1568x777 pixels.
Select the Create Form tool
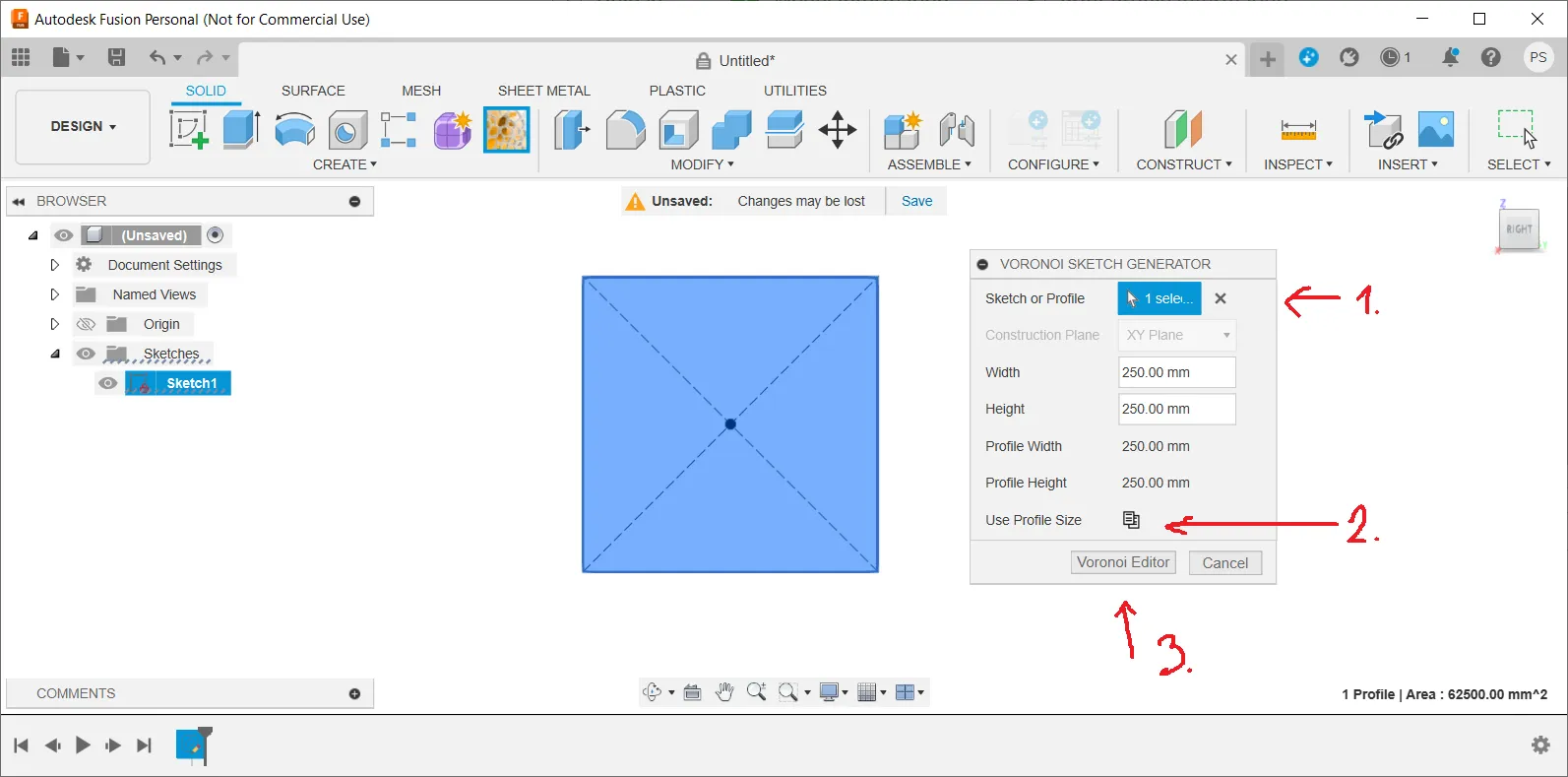pyautogui.click(x=453, y=129)
